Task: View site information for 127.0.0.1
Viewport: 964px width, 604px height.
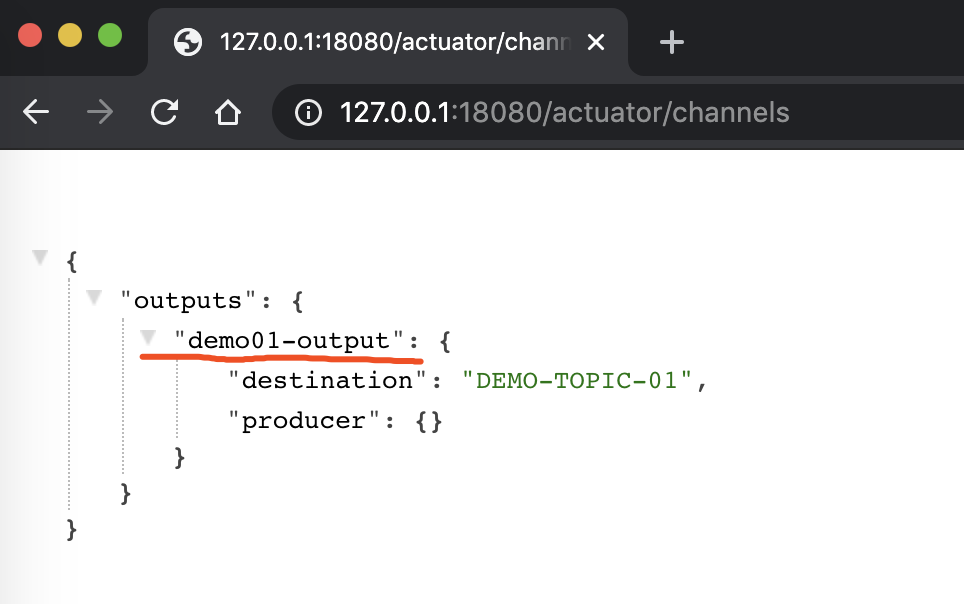Action: click(309, 113)
